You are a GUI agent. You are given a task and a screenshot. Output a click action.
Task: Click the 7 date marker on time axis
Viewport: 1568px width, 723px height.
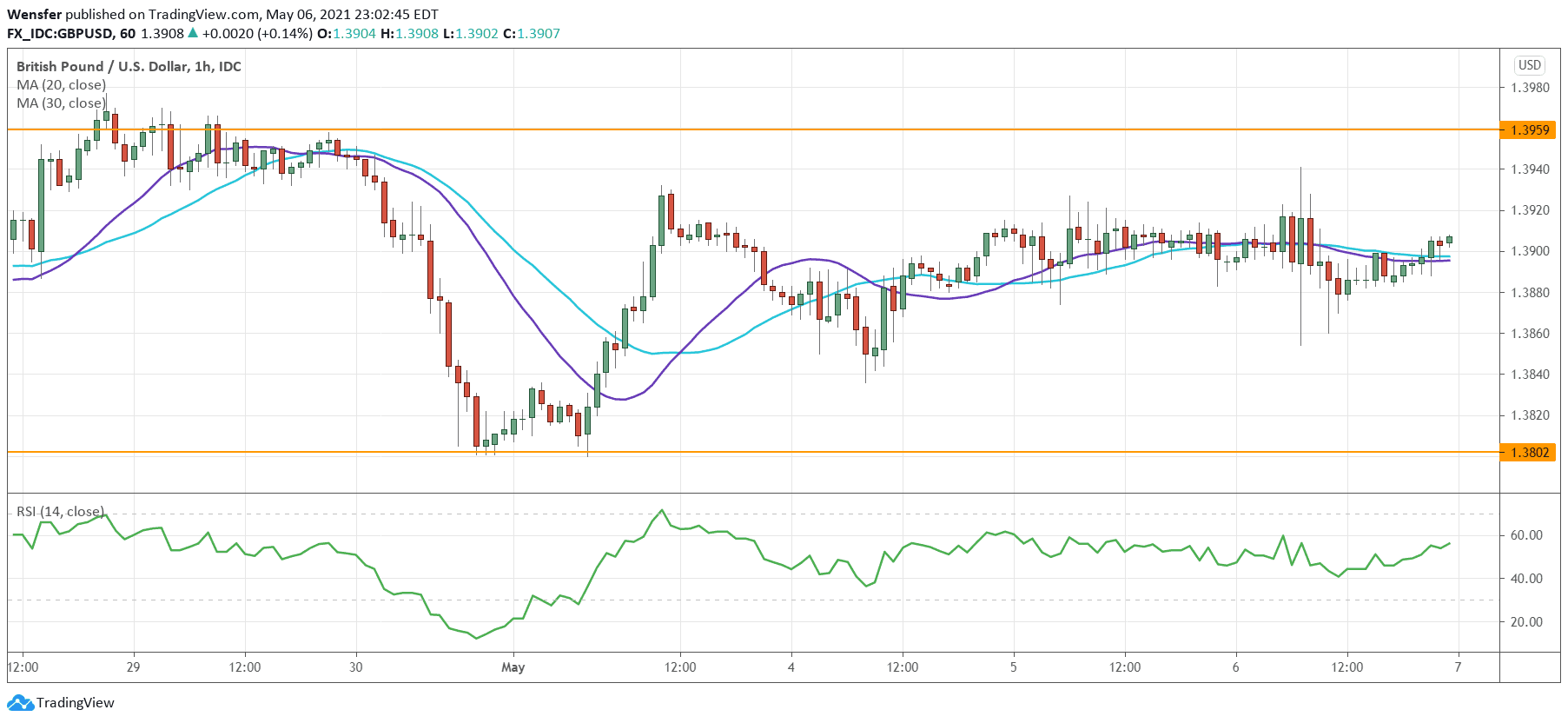point(1458,667)
